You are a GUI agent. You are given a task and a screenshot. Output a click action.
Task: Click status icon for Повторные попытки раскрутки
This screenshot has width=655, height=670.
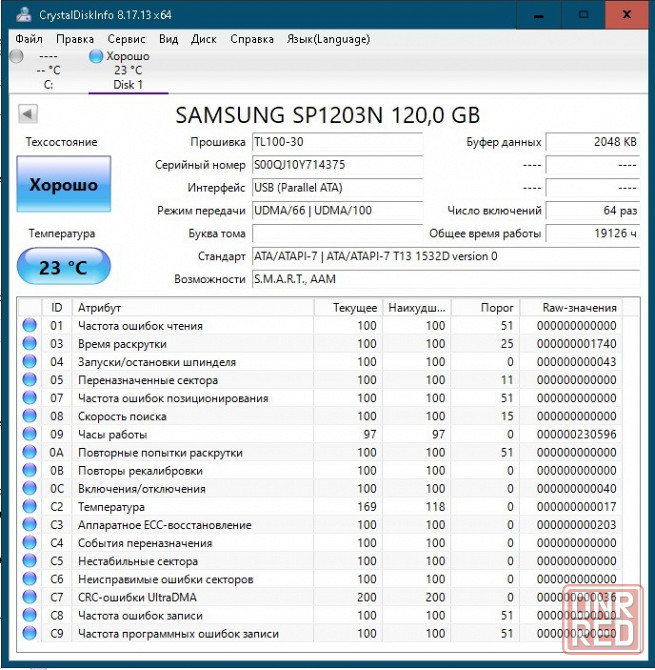(x=29, y=452)
